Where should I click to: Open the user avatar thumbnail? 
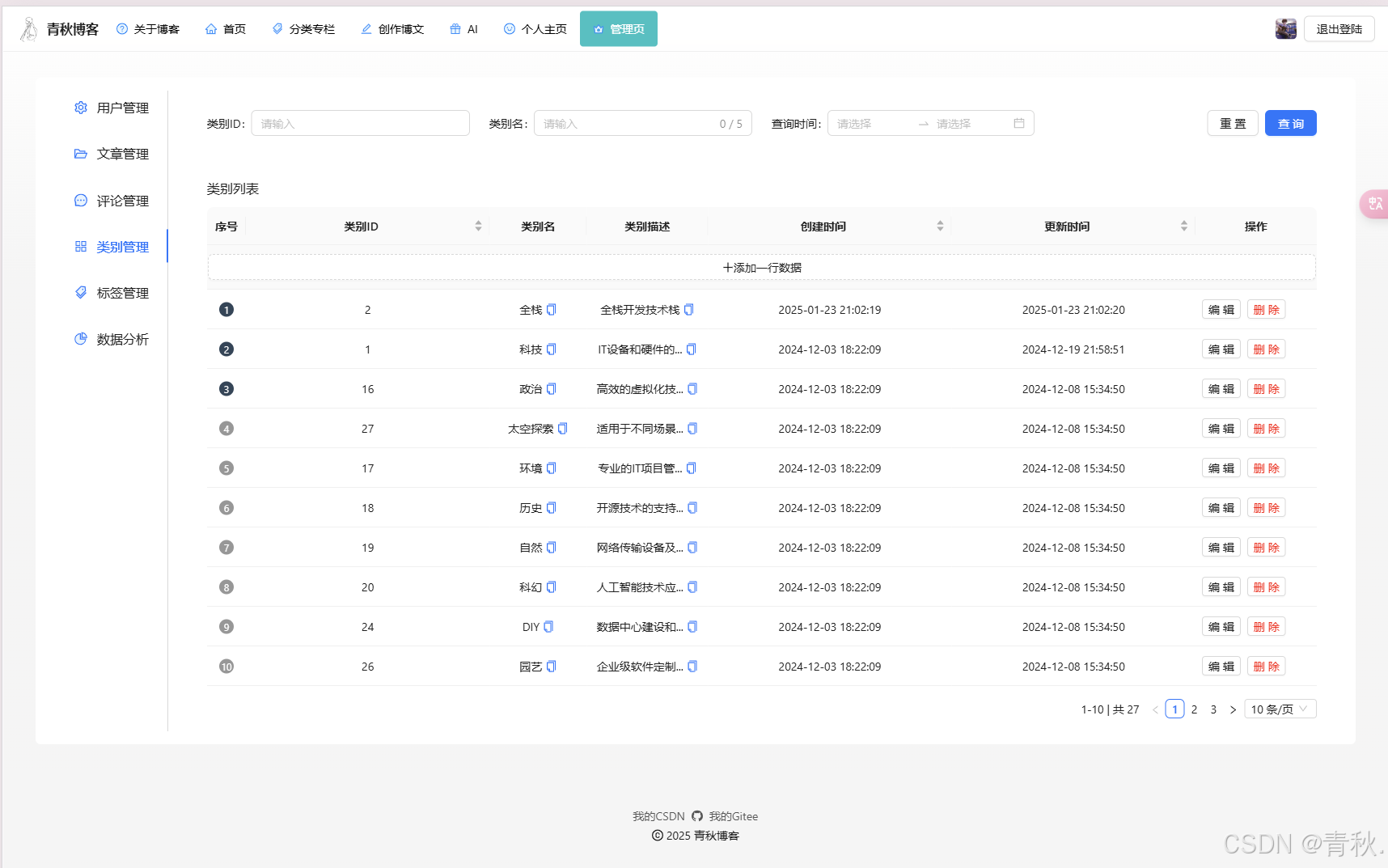(x=1285, y=29)
